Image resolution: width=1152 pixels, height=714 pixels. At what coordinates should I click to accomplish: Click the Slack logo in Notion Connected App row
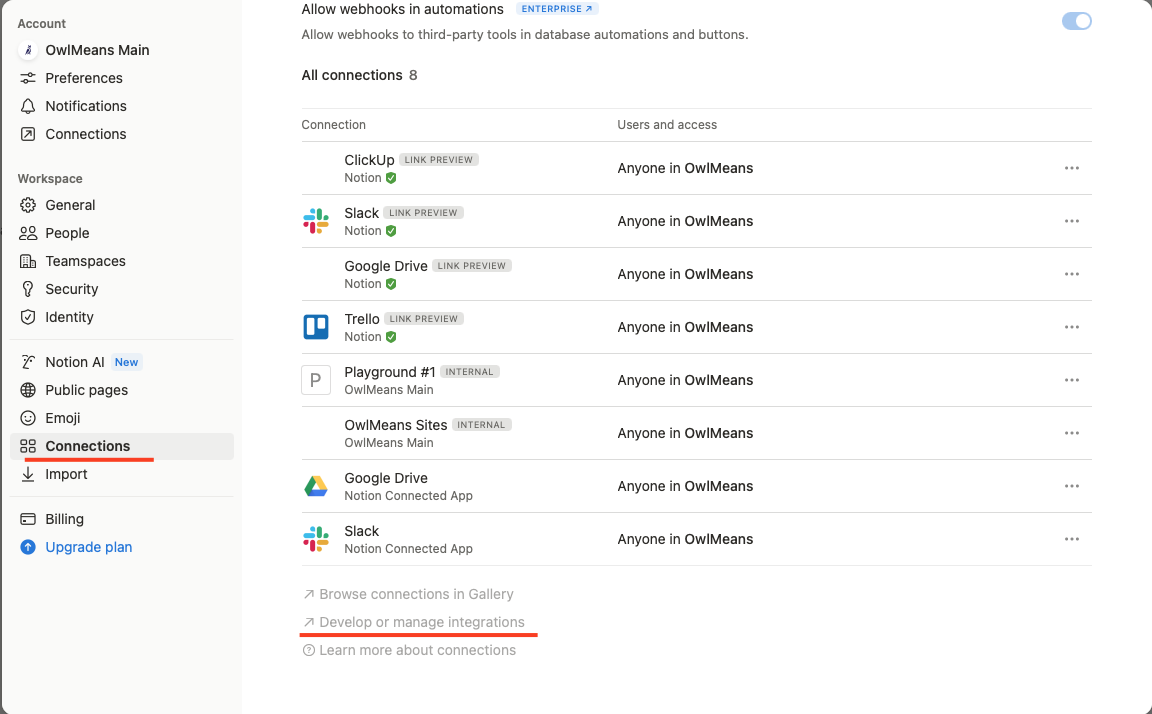316,539
